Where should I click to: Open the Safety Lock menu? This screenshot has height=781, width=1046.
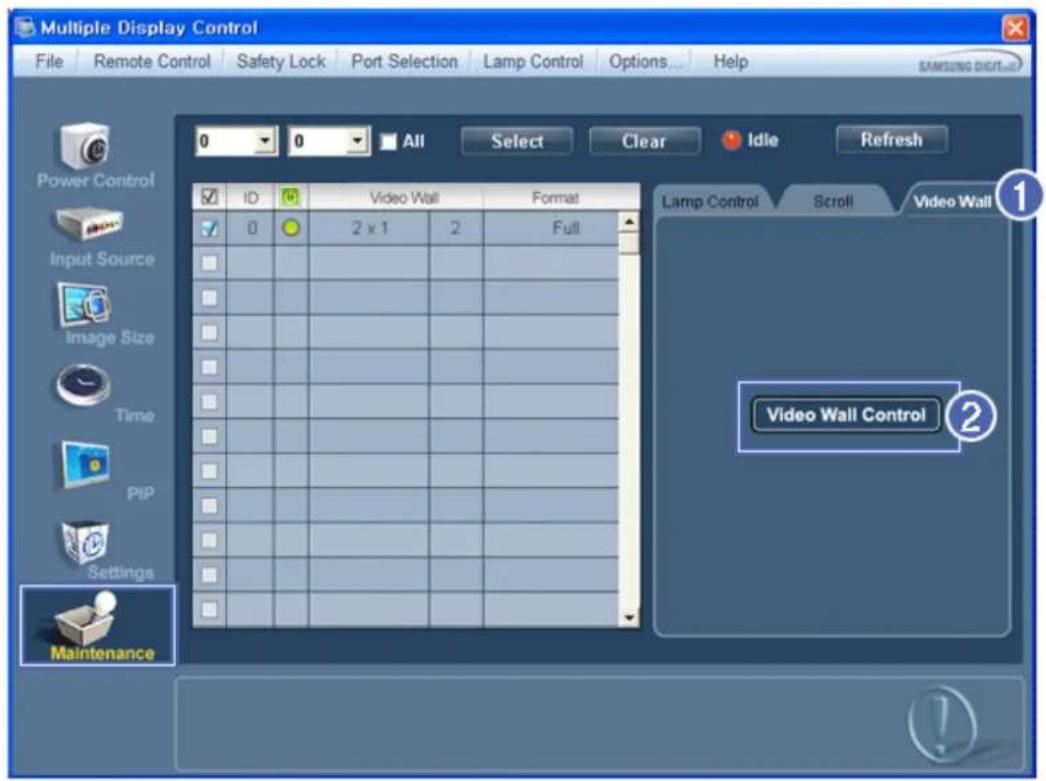click(281, 61)
